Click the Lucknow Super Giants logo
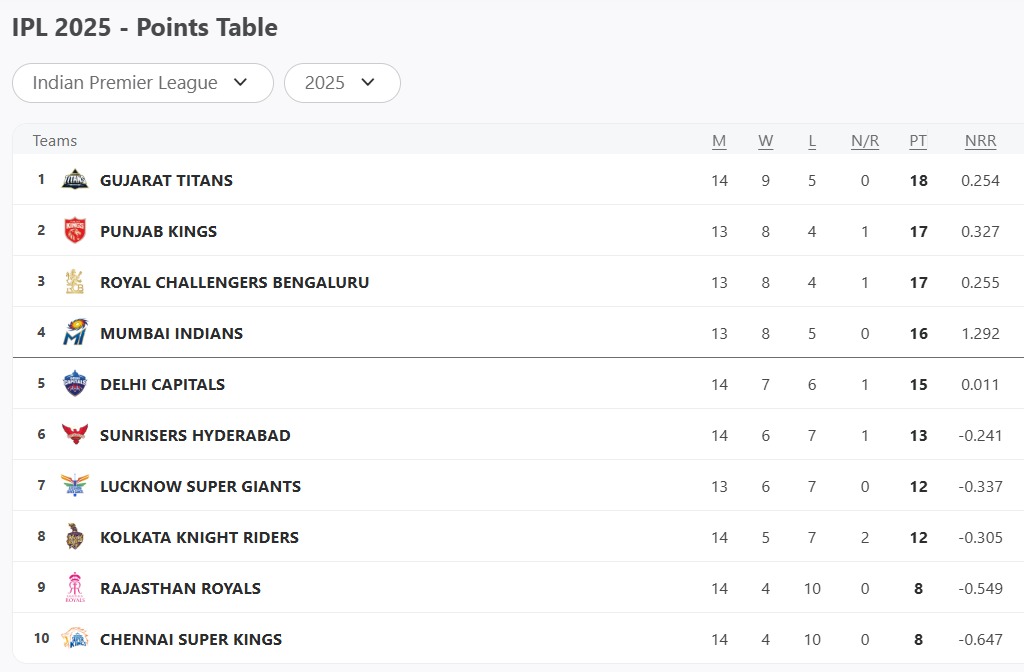Image resolution: width=1024 pixels, height=672 pixels. pyautogui.click(x=75, y=486)
